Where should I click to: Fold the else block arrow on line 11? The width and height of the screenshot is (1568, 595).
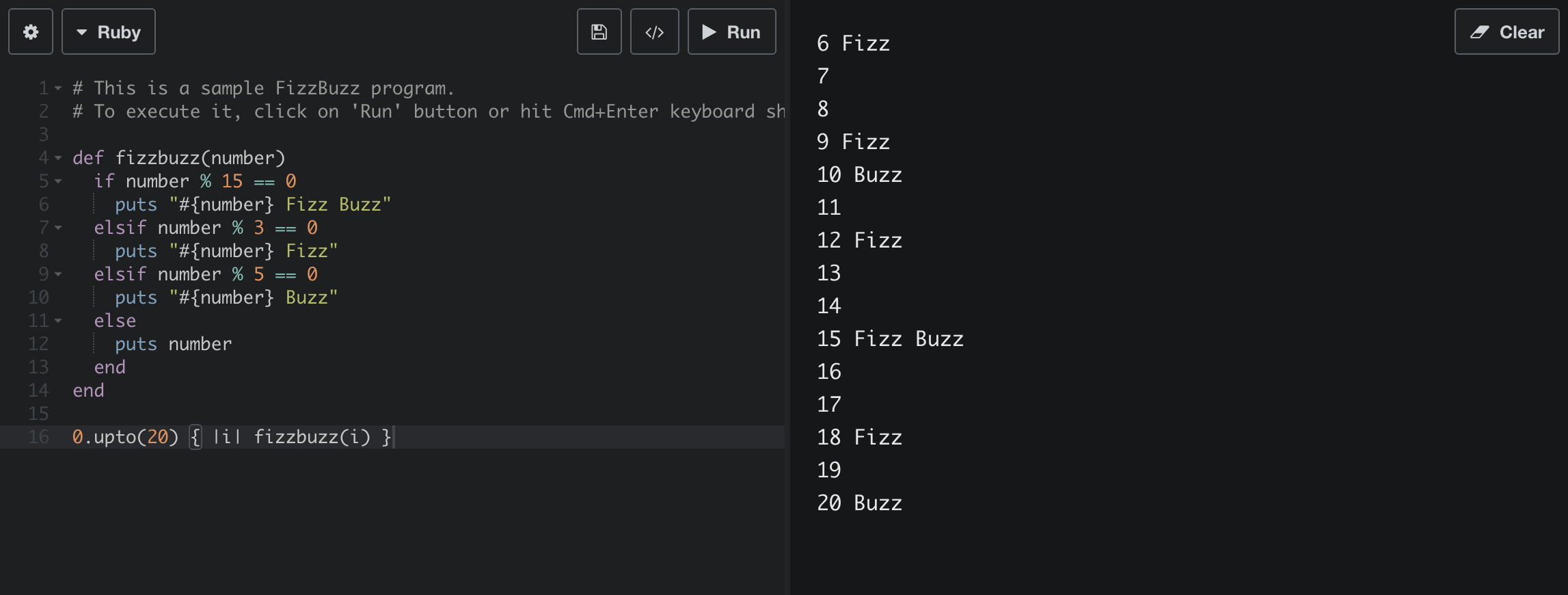point(58,321)
